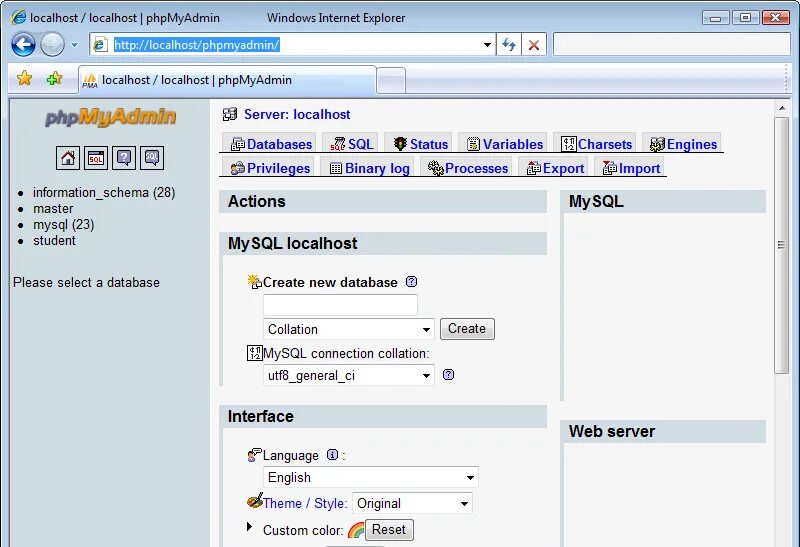Open the Privileges tab
The height and width of the screenshot is (547, 800).
click(x=270, y=168)
